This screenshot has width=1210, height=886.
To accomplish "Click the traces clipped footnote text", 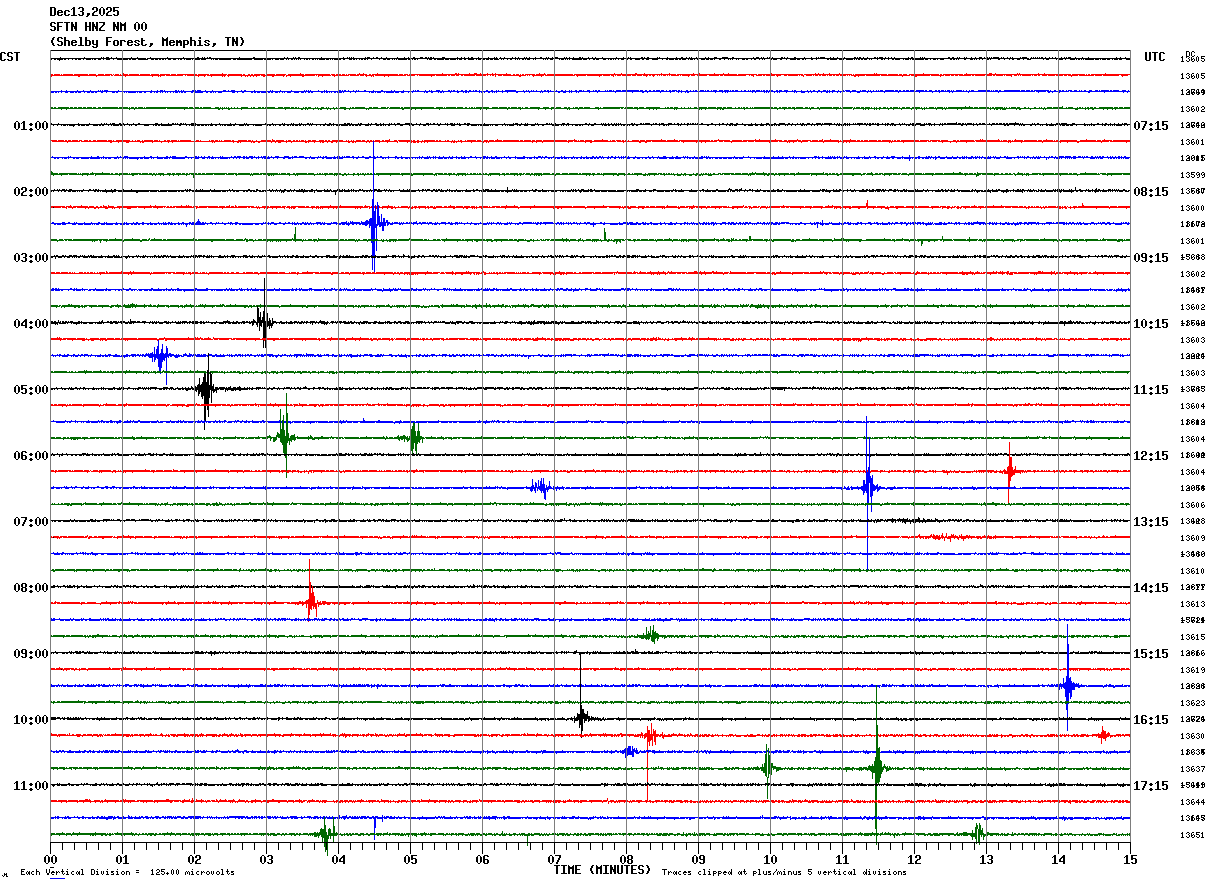I will [x=784, y=873].
